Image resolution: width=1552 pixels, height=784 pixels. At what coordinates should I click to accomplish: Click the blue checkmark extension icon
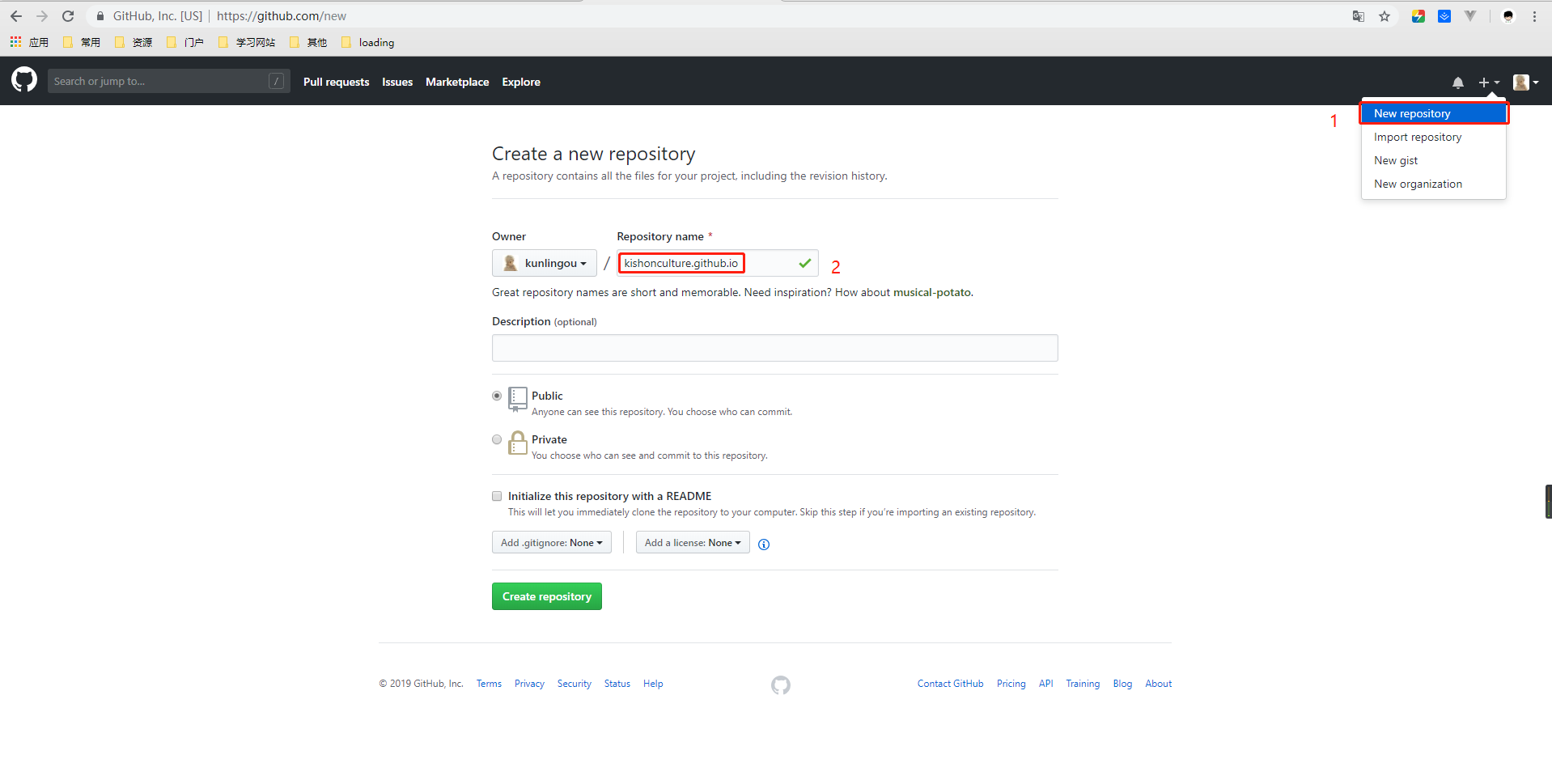tap(1444, 16)
